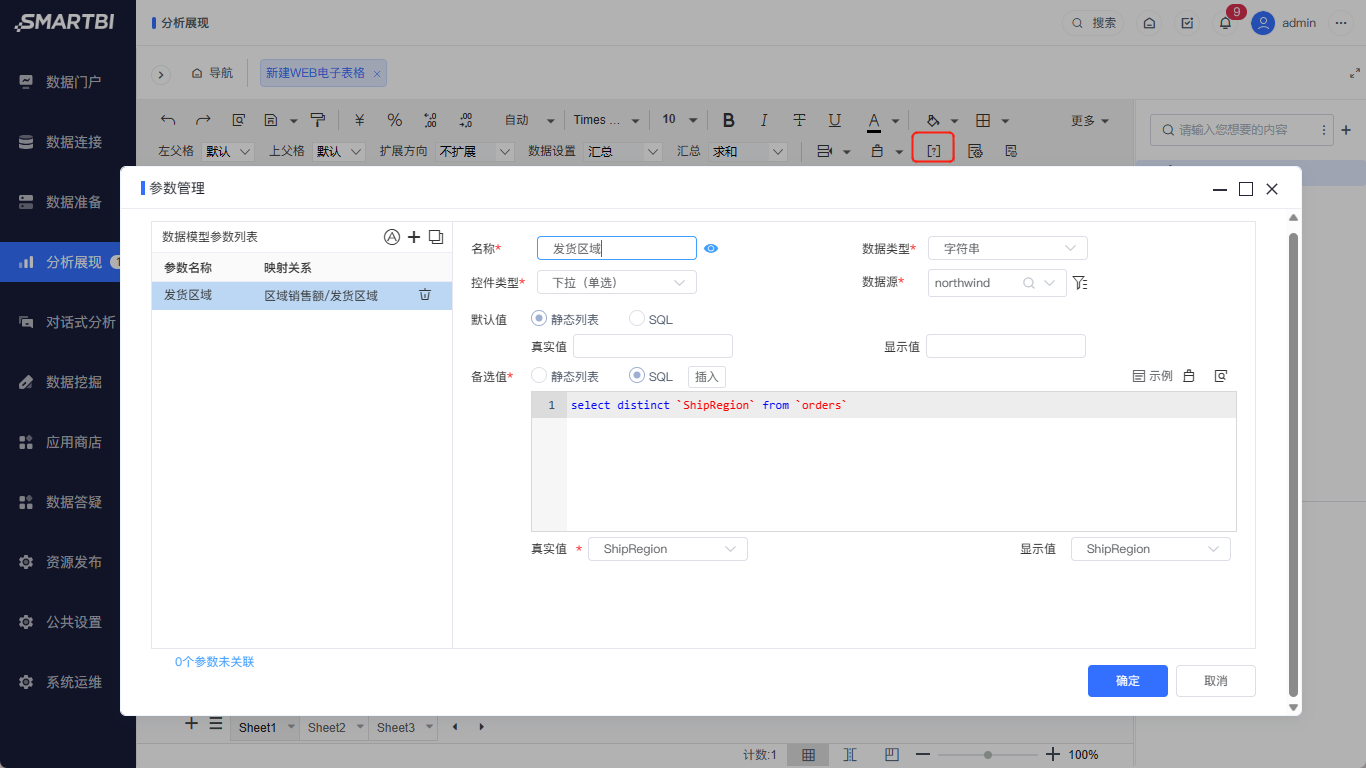Viewport: 1366px width, 768px height.
Task: Click the 取消 button
Action: tap(1216, 680)
